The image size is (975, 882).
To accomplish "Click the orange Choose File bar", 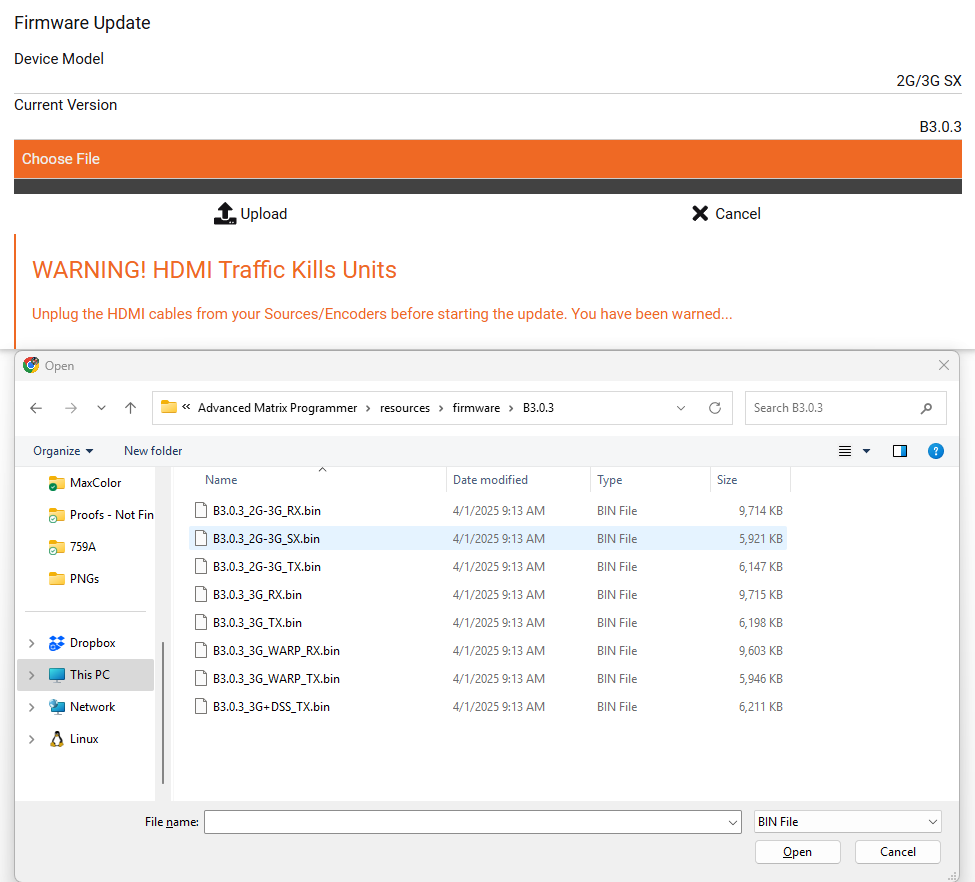I will [x=488, y=159].
